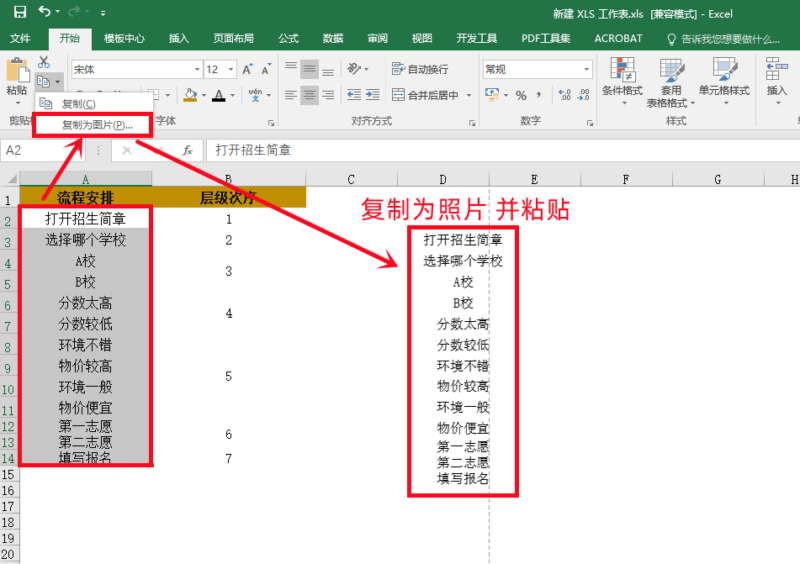800x564 pixels.
Task: Open the 数字 group dialog launcher
Action: [x=590, y=123]
